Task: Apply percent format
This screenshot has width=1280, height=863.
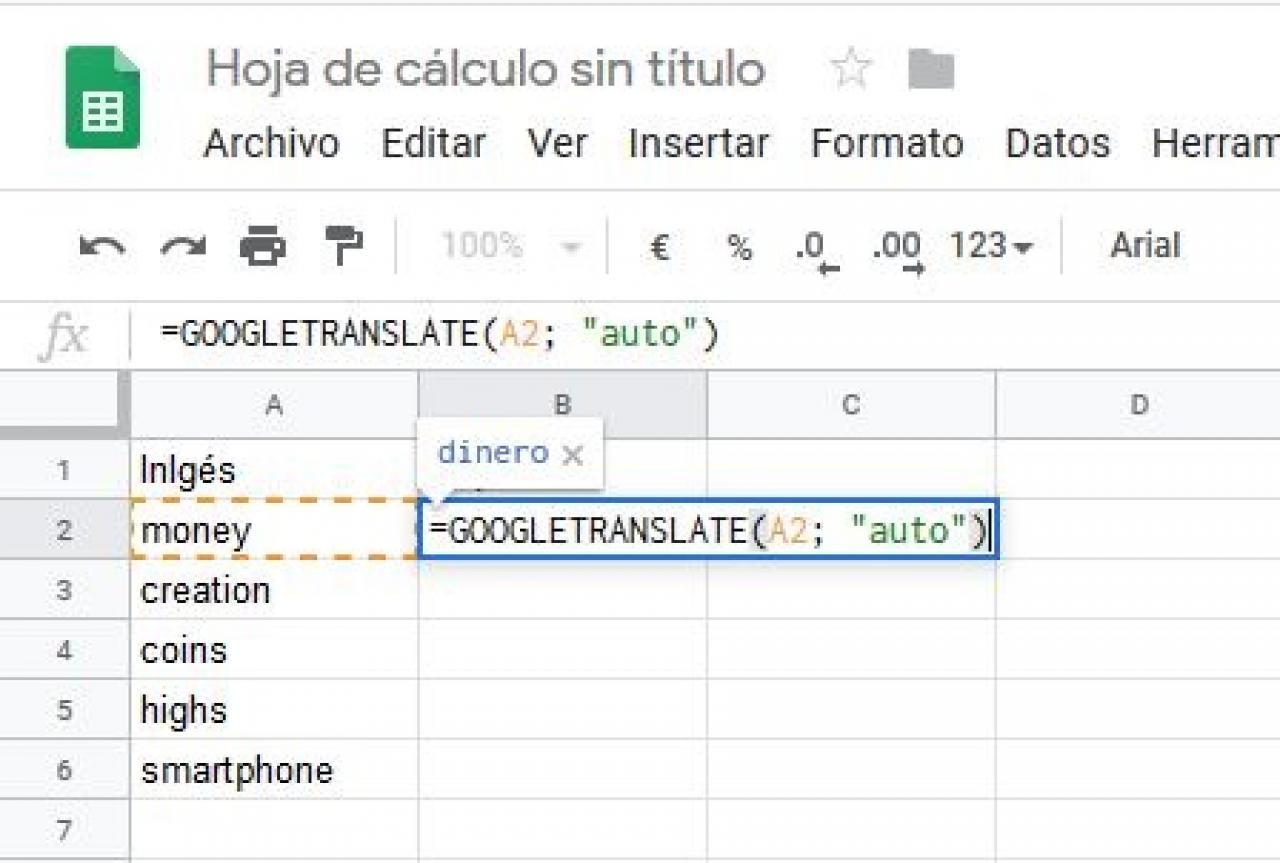Action: pos(739,246)
